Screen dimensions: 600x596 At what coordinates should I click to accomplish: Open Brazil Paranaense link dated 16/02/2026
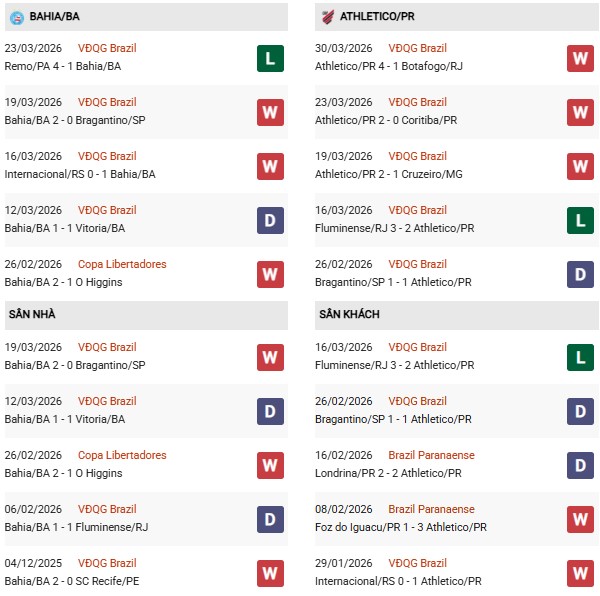point(433,455)
